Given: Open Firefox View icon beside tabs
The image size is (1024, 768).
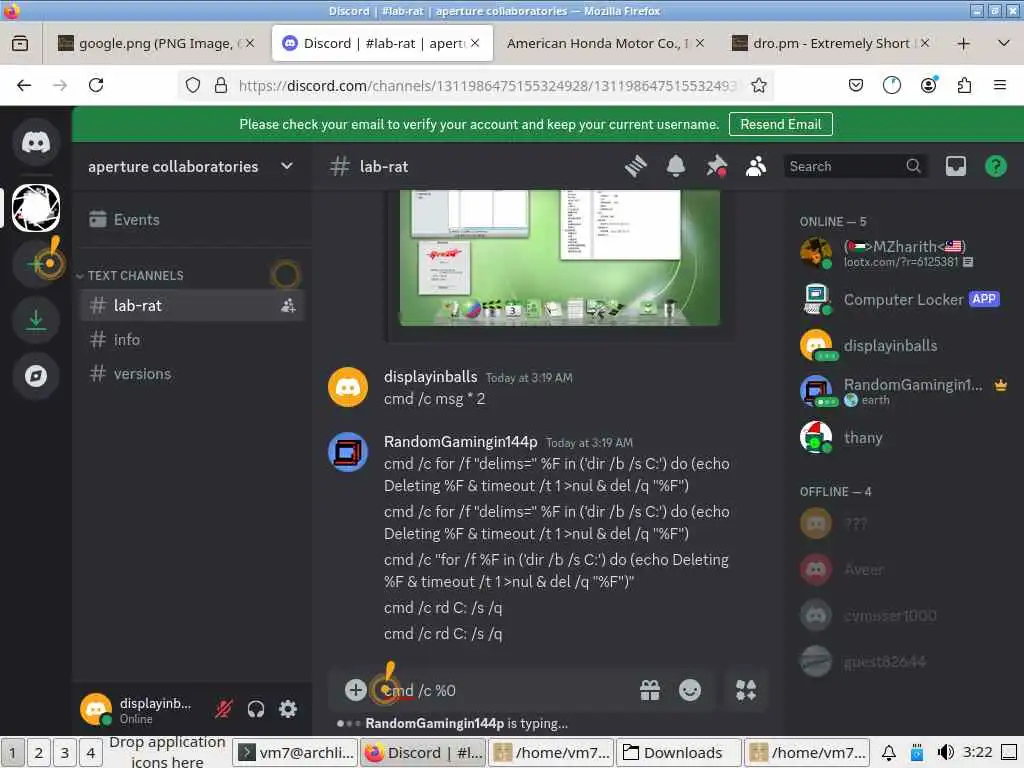Looking at the screenshot, I should pos(20,43).
